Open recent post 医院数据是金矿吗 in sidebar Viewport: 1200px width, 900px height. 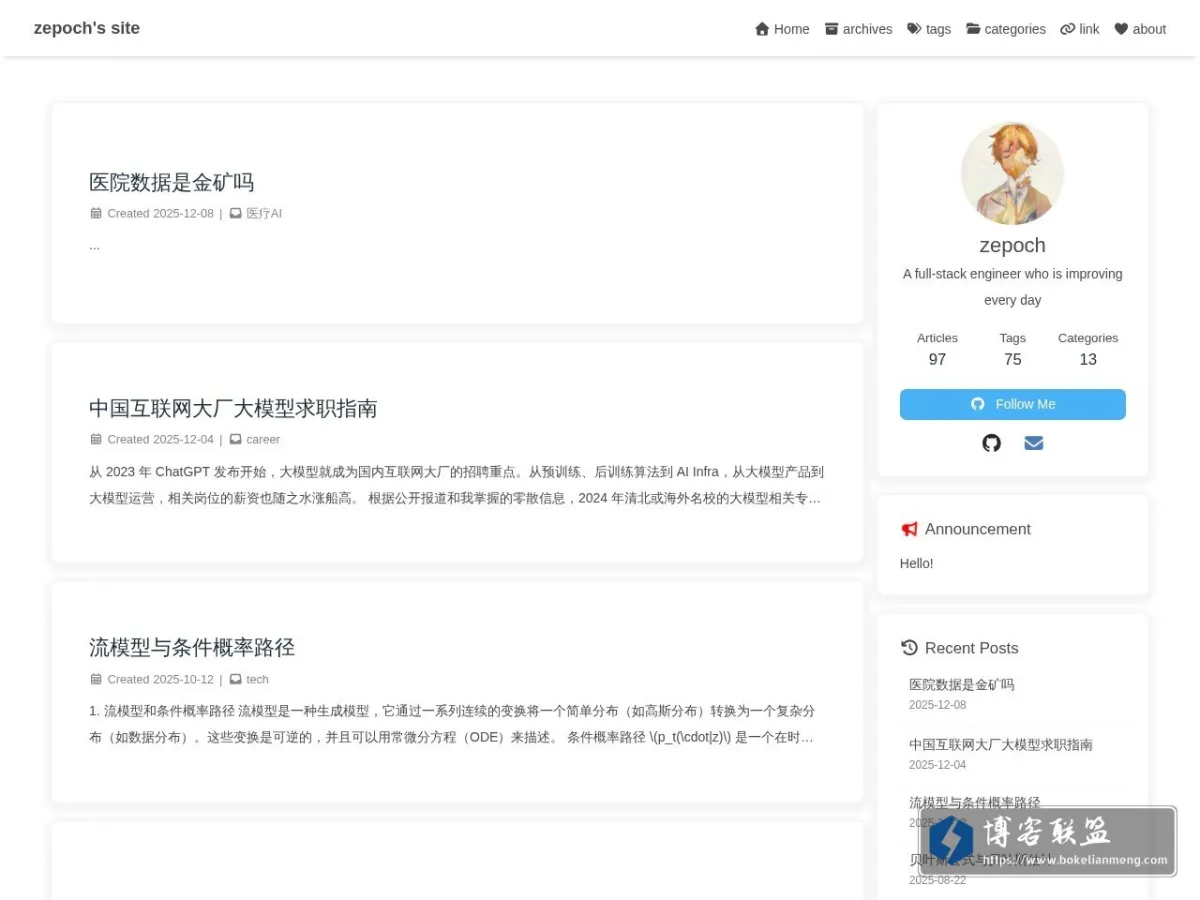(961, 685)
